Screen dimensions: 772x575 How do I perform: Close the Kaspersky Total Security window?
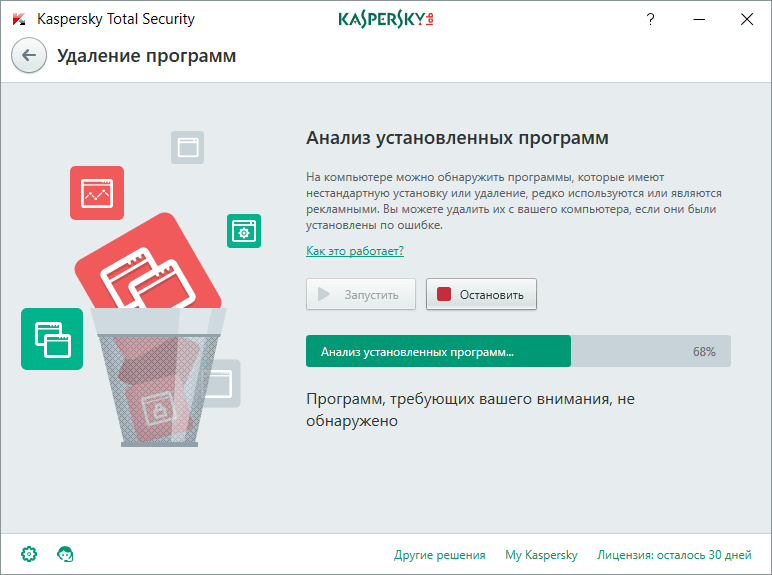pos(747,19)
